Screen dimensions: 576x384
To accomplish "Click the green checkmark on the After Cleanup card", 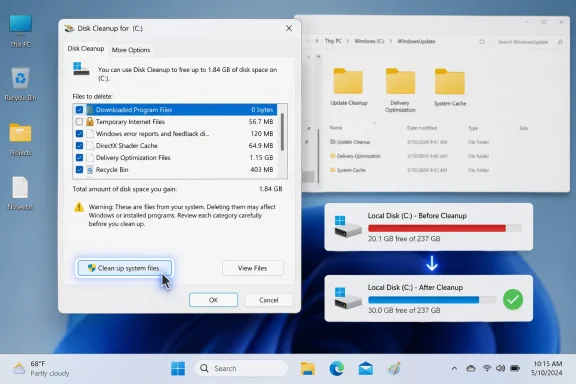I will [513, 299].
